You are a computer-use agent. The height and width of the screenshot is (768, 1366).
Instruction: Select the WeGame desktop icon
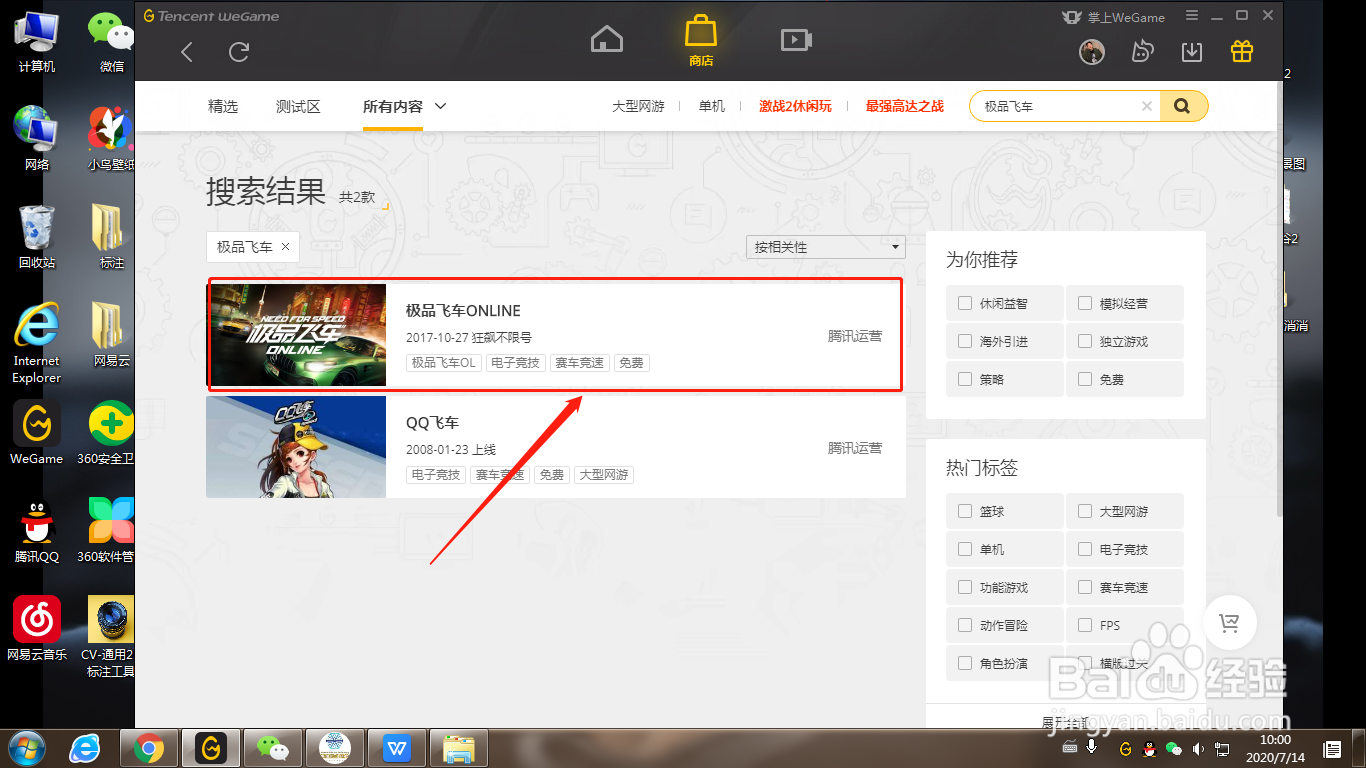click(x=37, y=433)
